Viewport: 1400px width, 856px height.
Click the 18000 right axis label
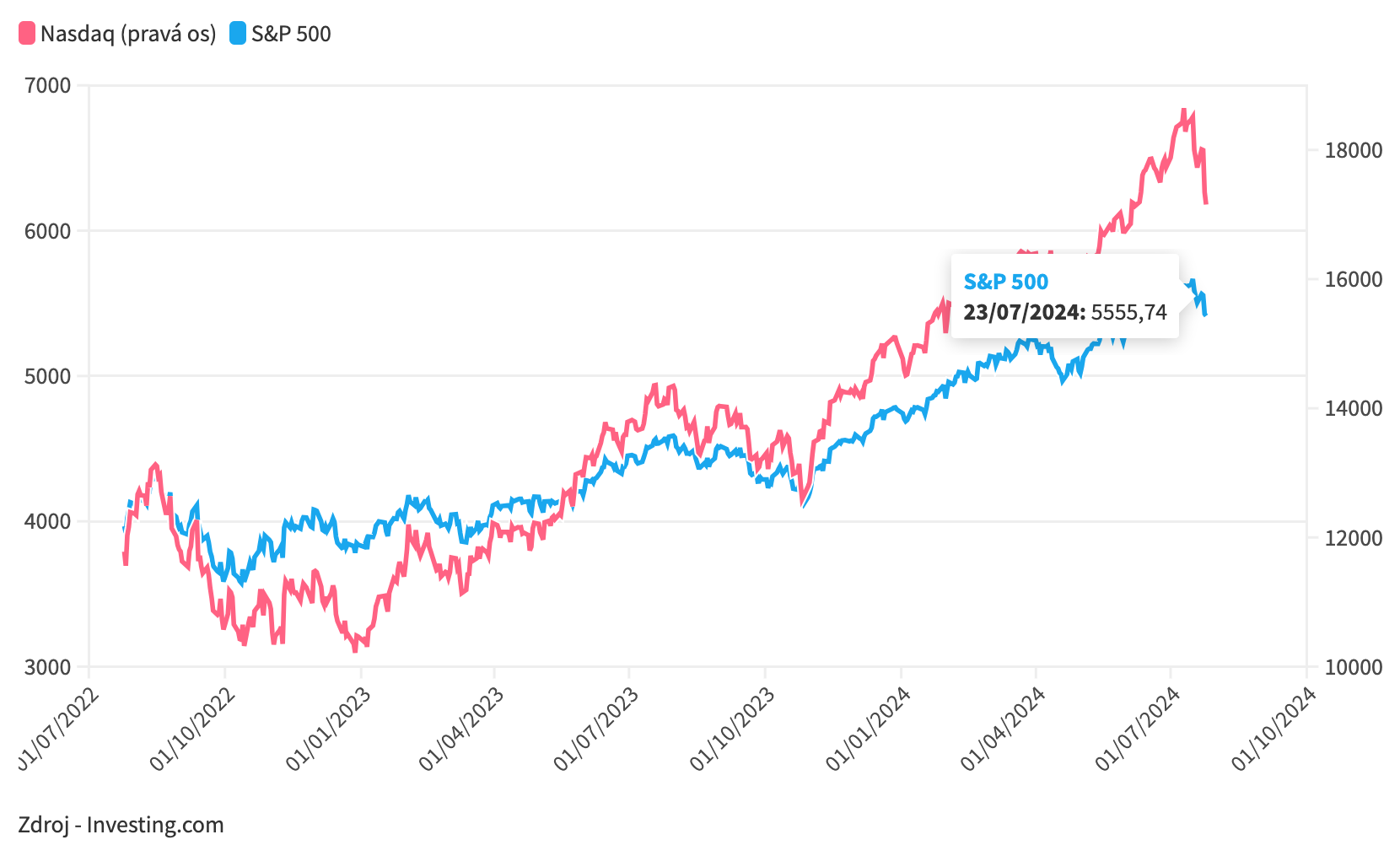[1354, 150]
